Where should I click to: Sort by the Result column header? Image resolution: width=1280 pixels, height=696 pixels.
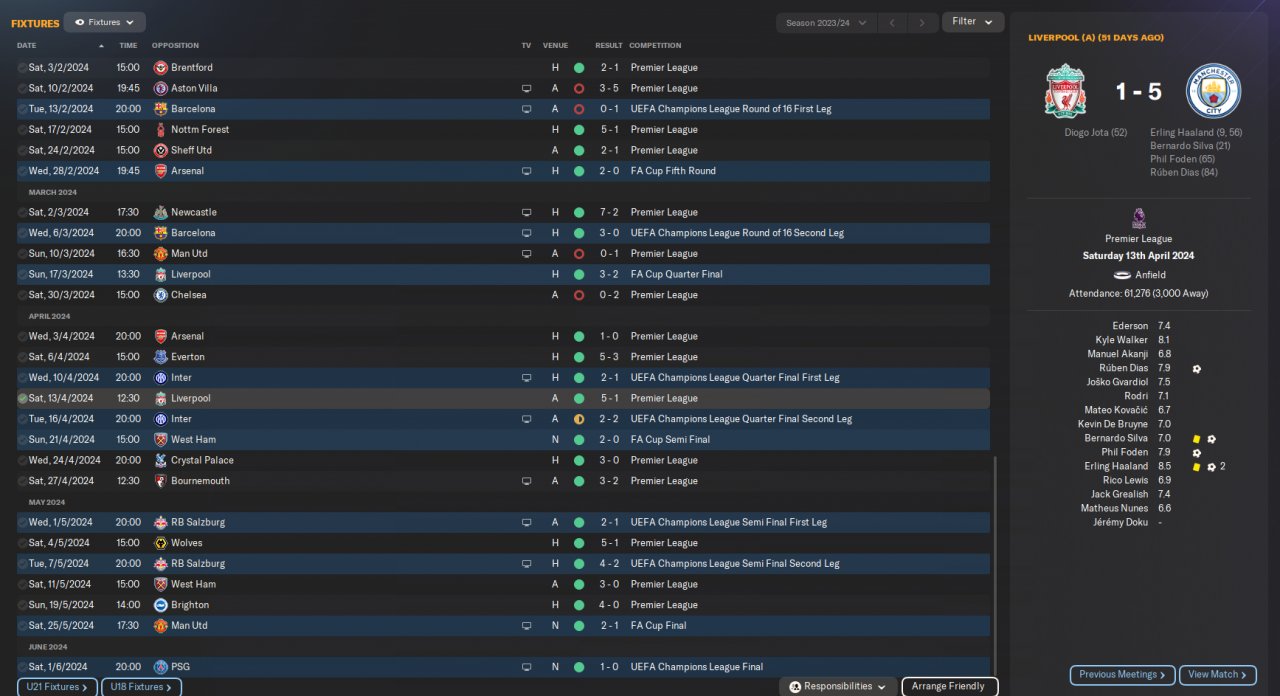[x=608, y=45]
